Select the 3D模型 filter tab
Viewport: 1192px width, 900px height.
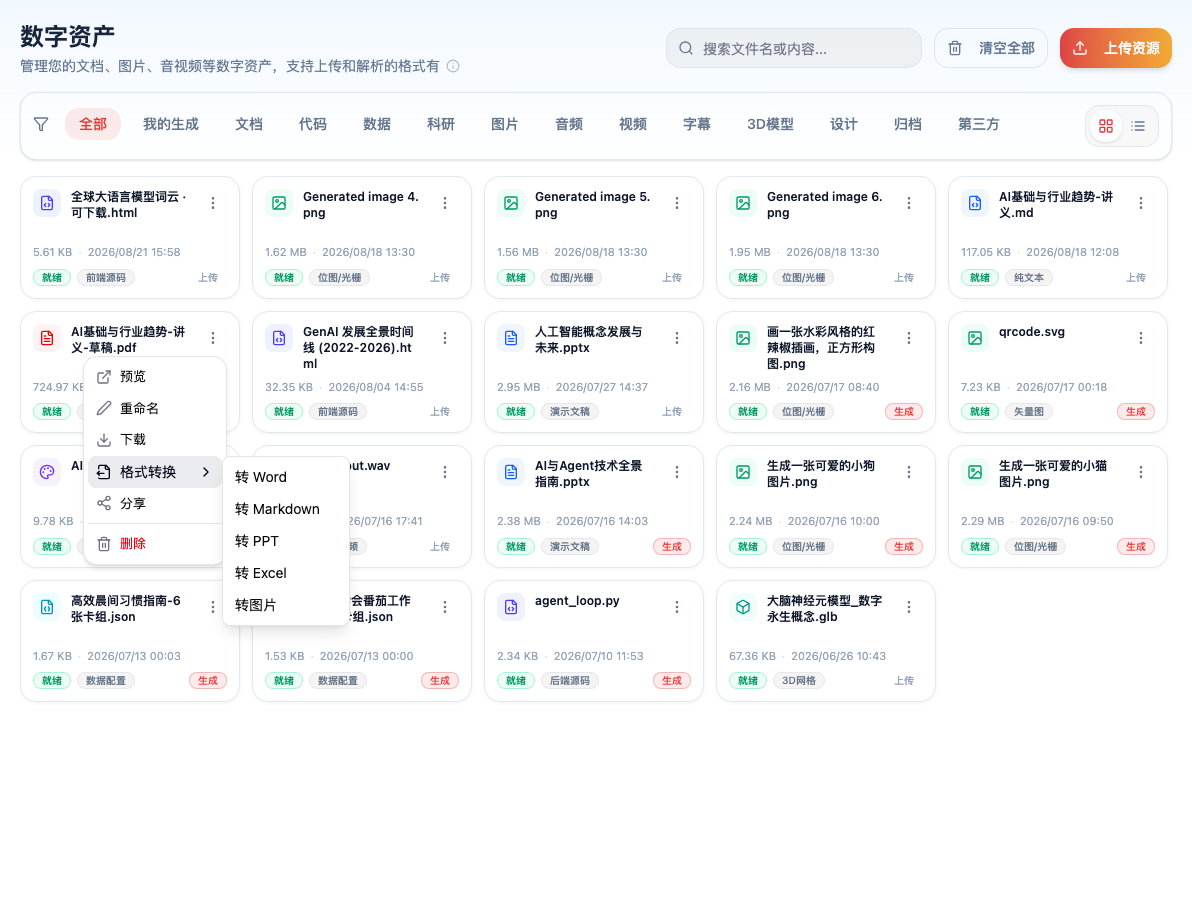pos(770,124)
